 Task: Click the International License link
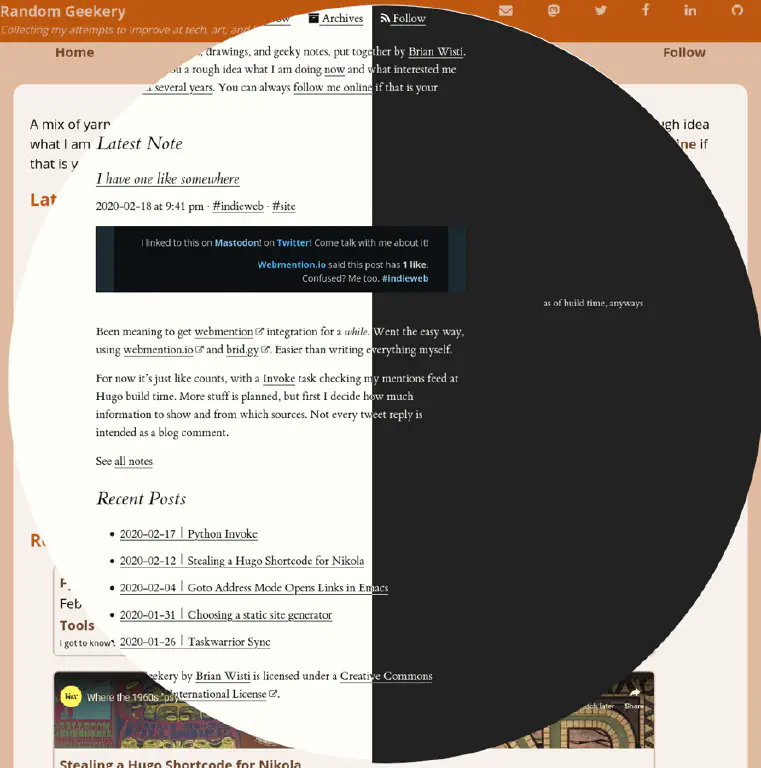(x=223, y=694)
